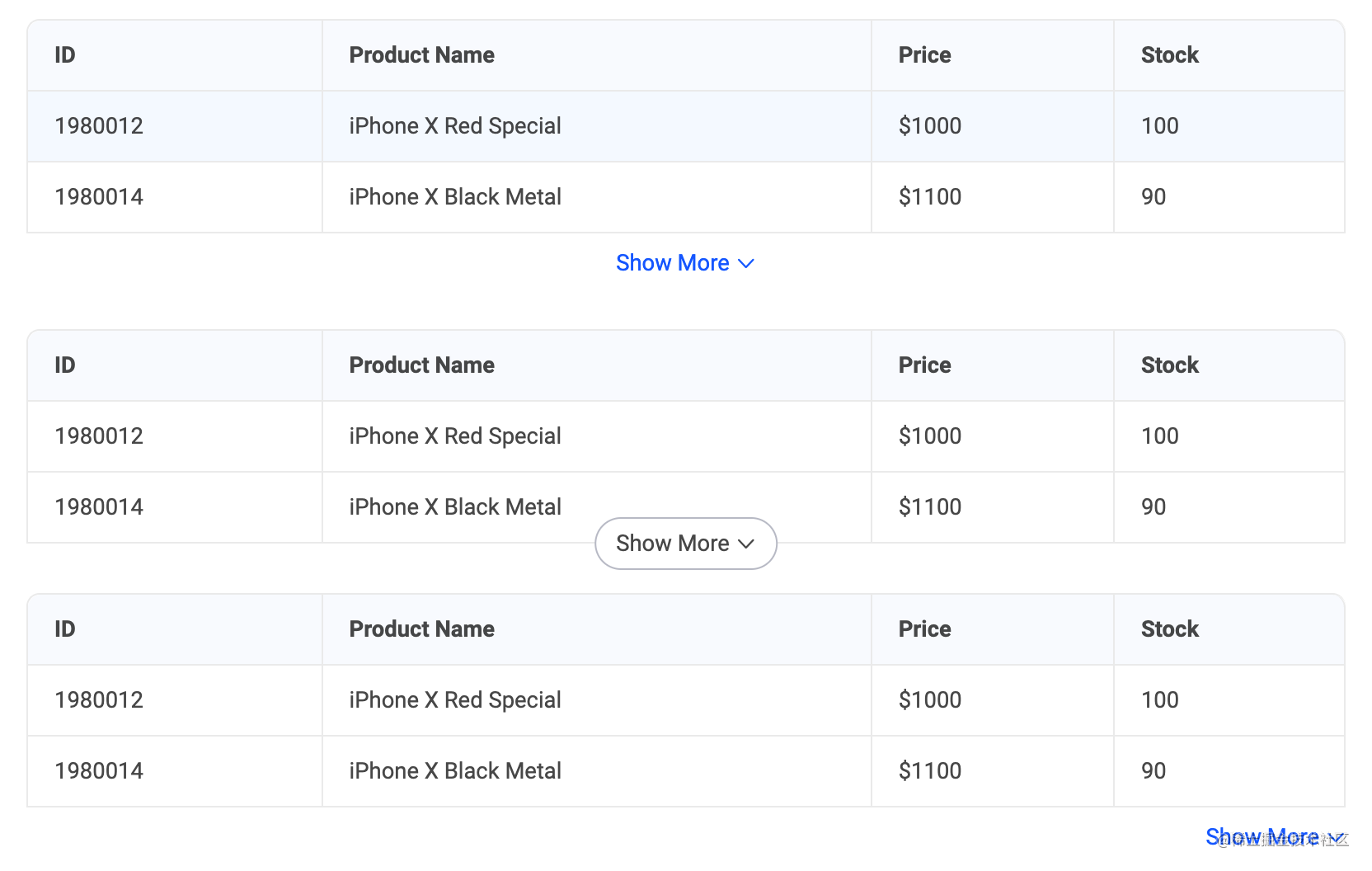The width and height of the screenshot is (1372, 871).
Task: Click the Price header in the second table
Action: pos(925,365)
